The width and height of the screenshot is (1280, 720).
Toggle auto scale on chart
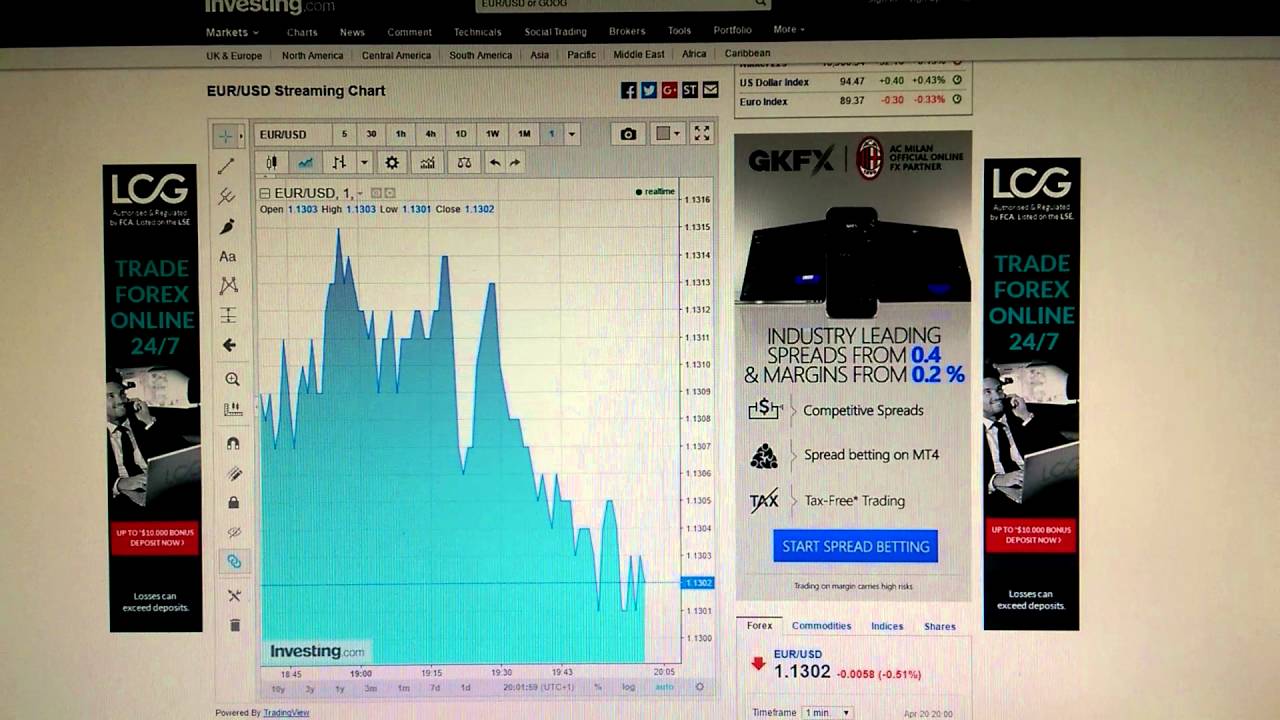click(664, 687)
